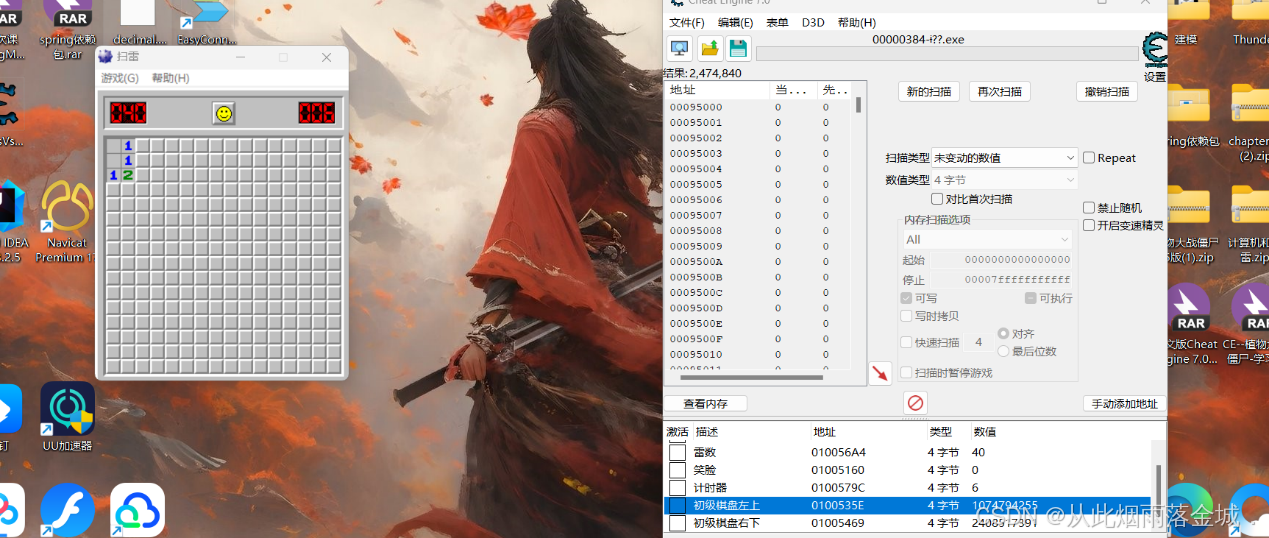Click the 手动添加地址 button
Viewport: 1269px width, 538px height.
[x=1124, y=404]
